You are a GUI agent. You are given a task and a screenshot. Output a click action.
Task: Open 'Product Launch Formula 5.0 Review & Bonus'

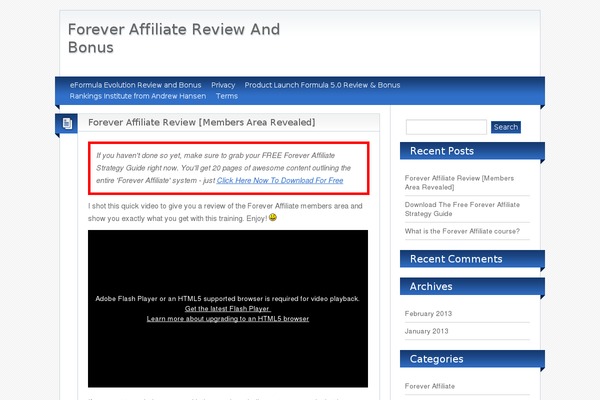[322, 85]
